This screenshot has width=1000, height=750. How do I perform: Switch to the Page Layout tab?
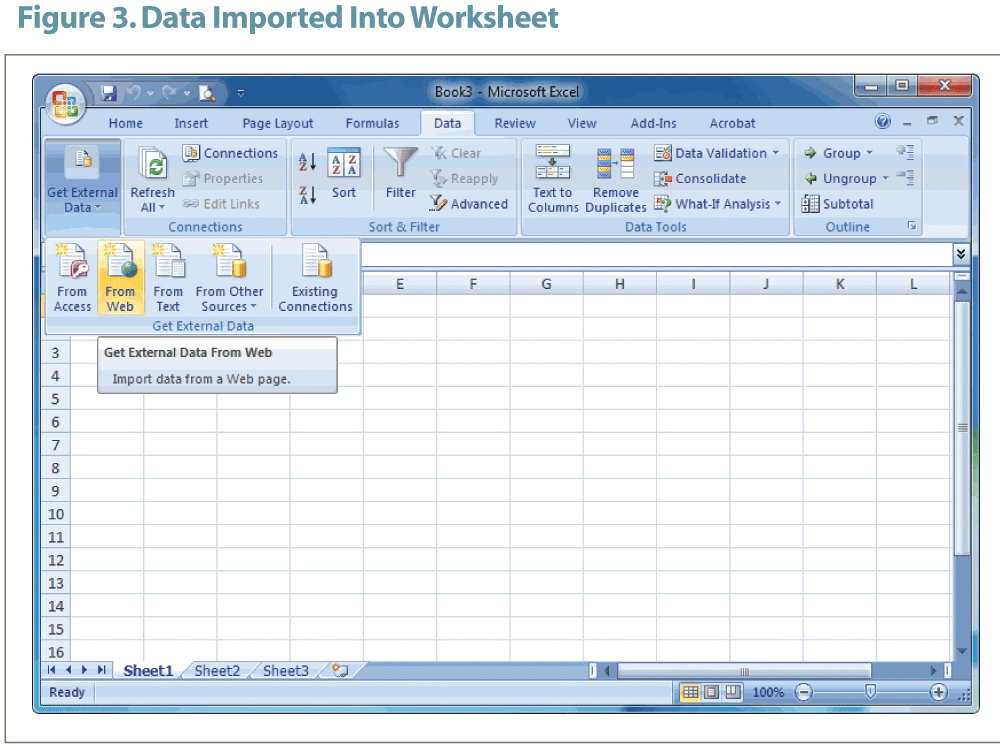tap(277, 123)
